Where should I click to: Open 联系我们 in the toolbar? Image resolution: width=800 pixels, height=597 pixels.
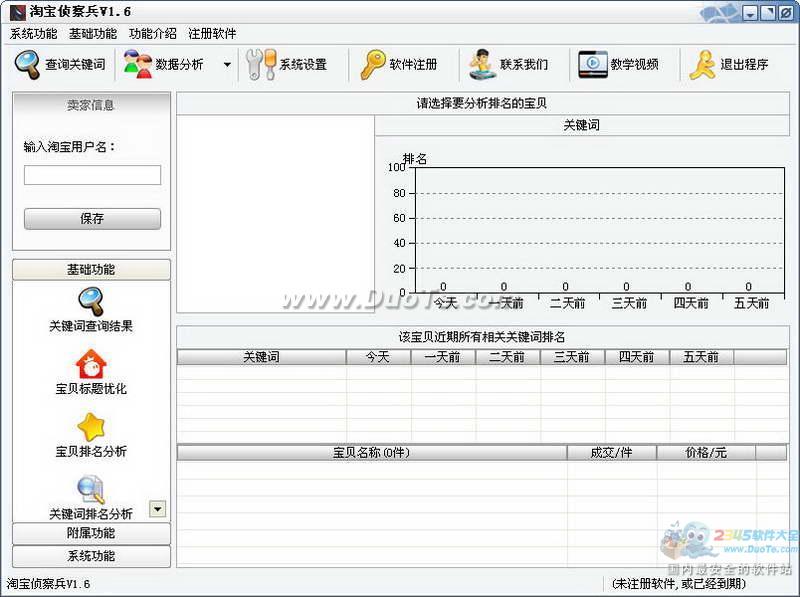point(483,65)
